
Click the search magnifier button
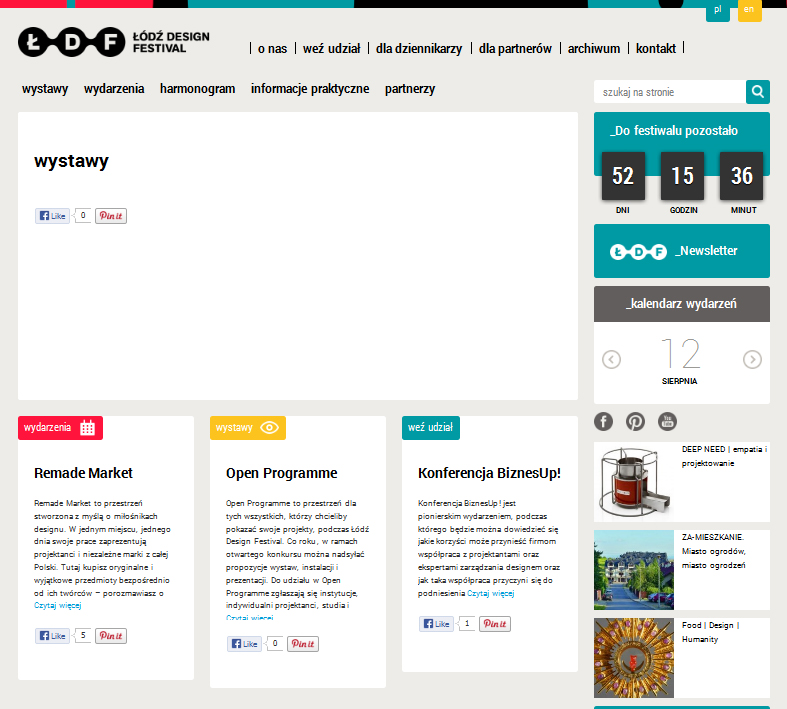(x=758, y=92)
